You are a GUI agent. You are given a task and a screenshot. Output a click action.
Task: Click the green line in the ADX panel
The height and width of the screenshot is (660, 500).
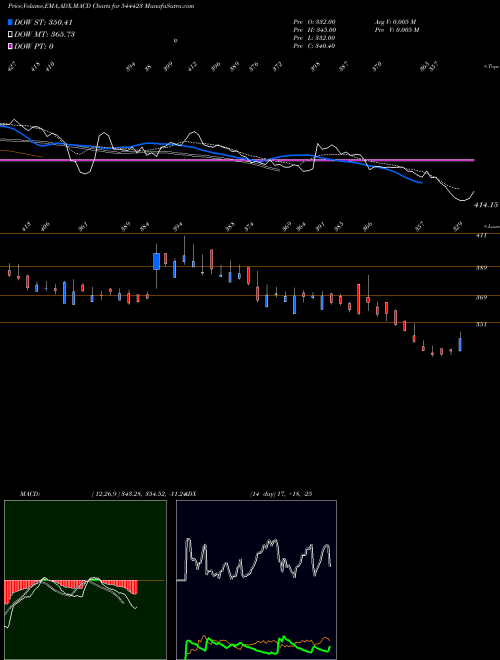click(258, 646)
